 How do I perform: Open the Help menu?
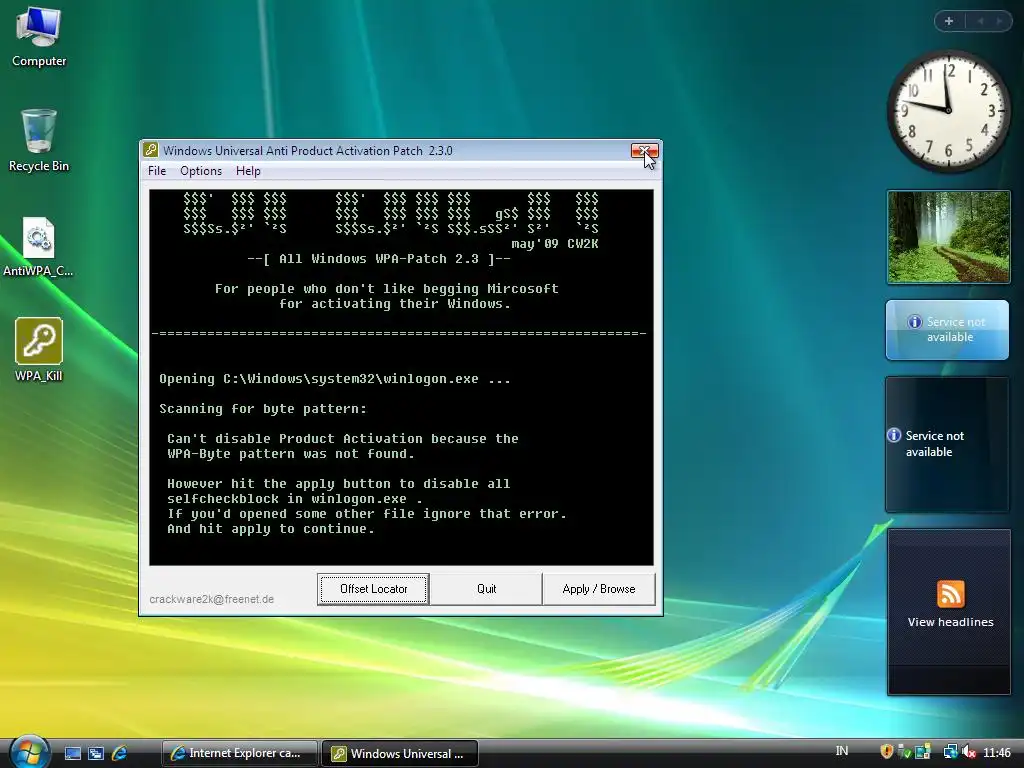(x=248, y=171)
